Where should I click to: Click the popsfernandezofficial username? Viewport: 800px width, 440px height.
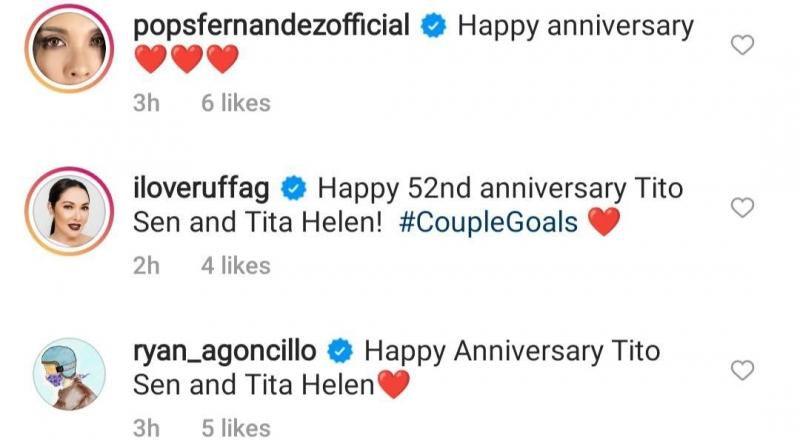(271, 27)
